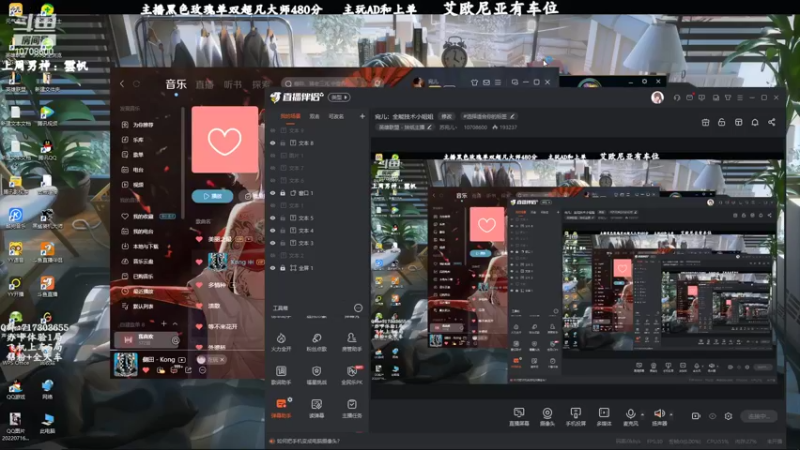Click heart icon in music player bar
Image resolution: width=800 pixels, height=450 pixels.
tap(146, 369)
